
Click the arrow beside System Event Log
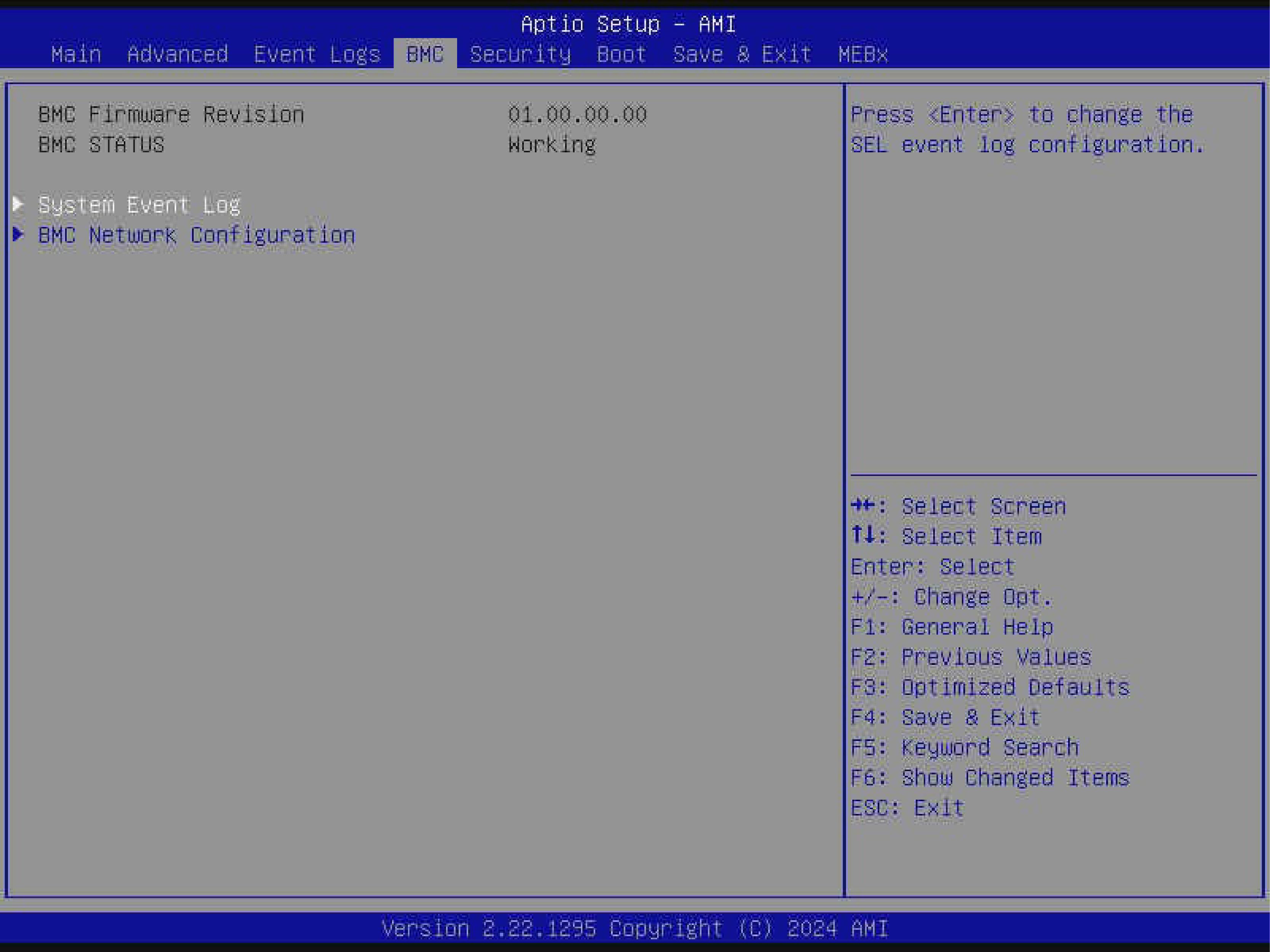pos(18,204)
